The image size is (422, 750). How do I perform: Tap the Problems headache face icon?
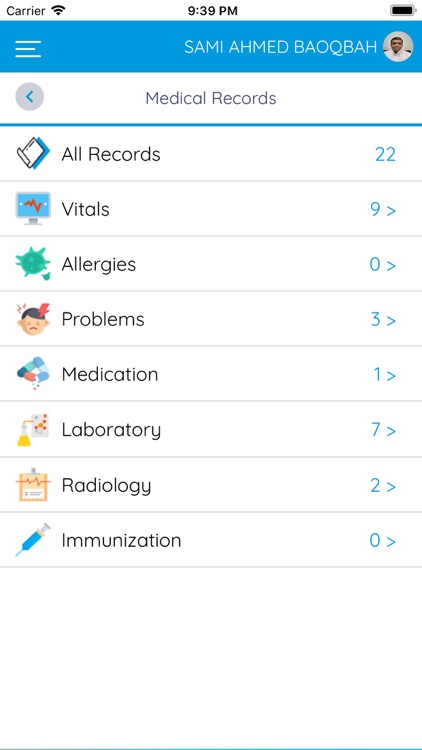click(33, 319)
